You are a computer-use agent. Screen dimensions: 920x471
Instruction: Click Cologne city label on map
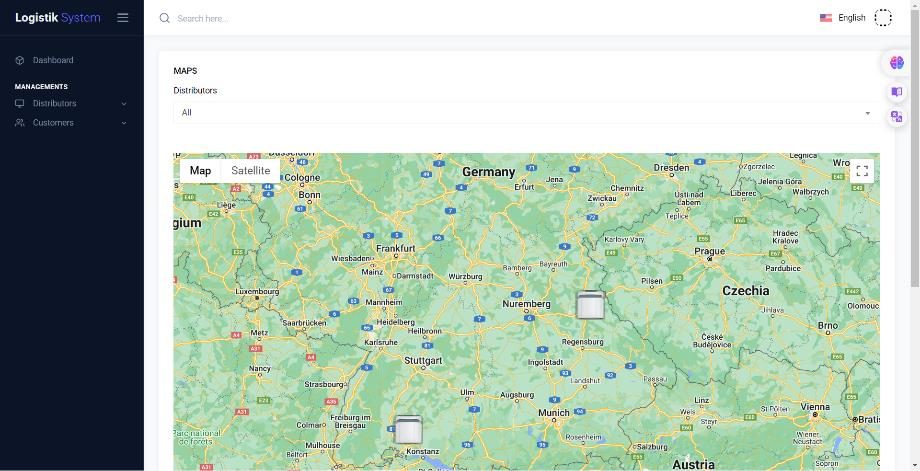point(302,177)
